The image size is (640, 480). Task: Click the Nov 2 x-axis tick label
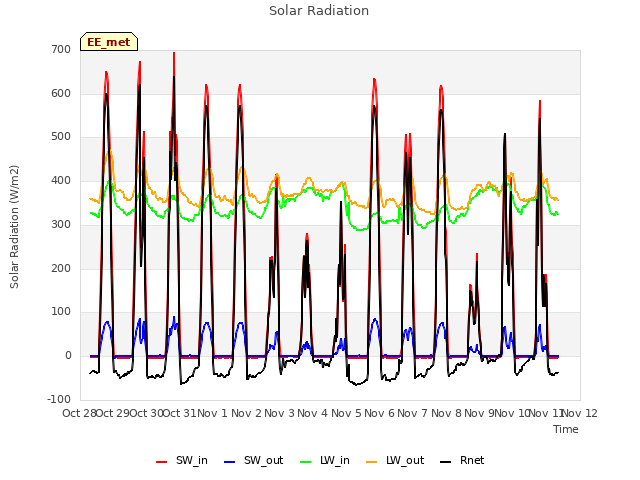246,413
